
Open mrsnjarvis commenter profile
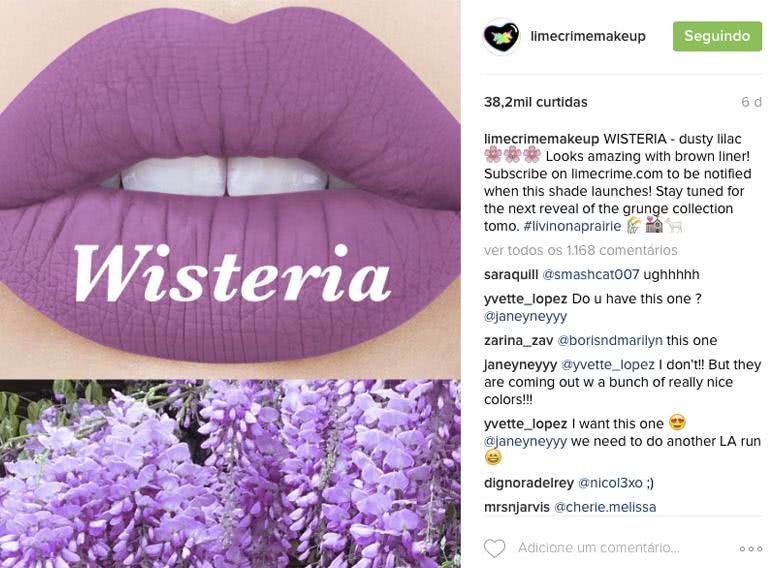point(517,507)
